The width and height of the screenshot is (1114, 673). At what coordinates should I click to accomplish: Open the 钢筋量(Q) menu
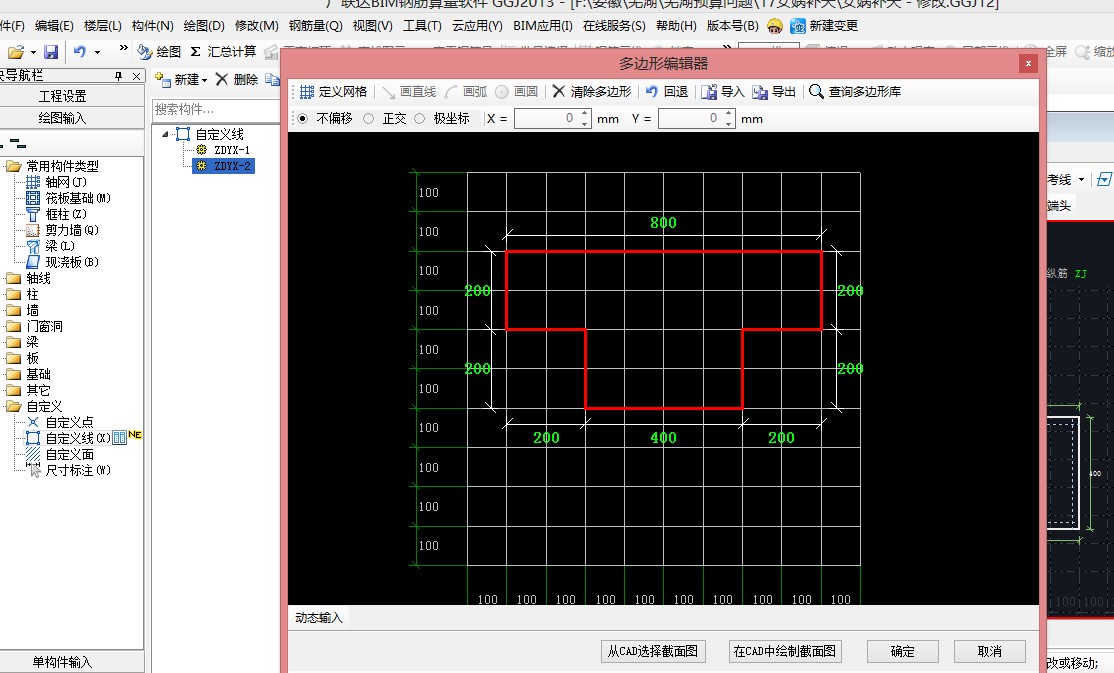[x=315, y=26]
